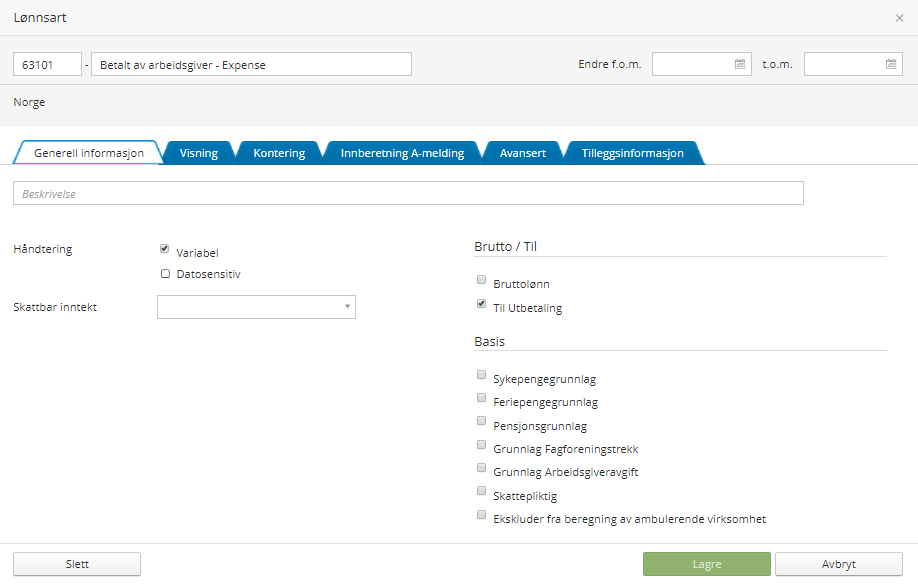Open the Skattbar inntekt dropdown
Screen dimensions: 918x588
pos(256,307)
